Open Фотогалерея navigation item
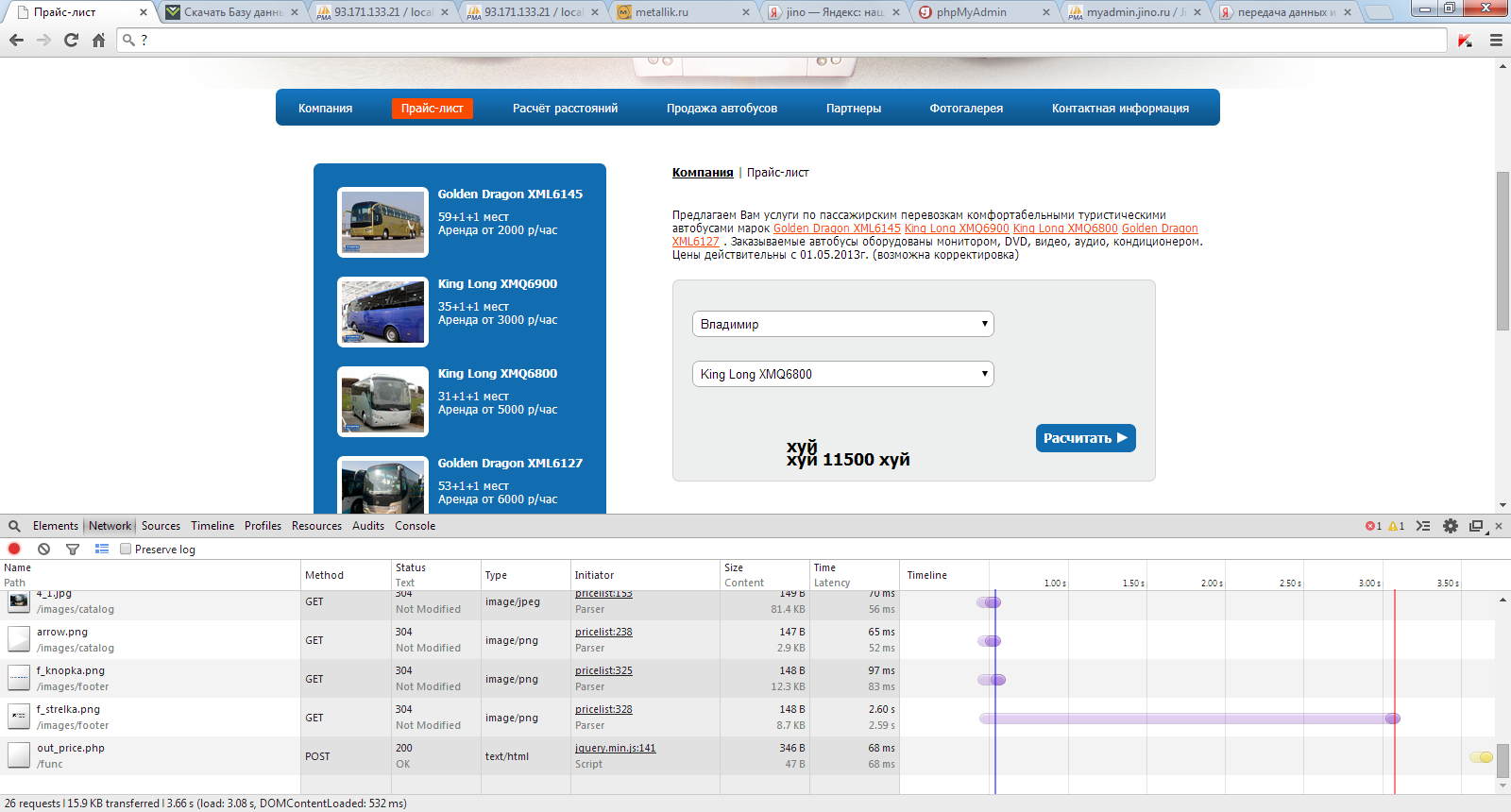The height and width of the screenshot is (812, 1511). tap(966, 109)
